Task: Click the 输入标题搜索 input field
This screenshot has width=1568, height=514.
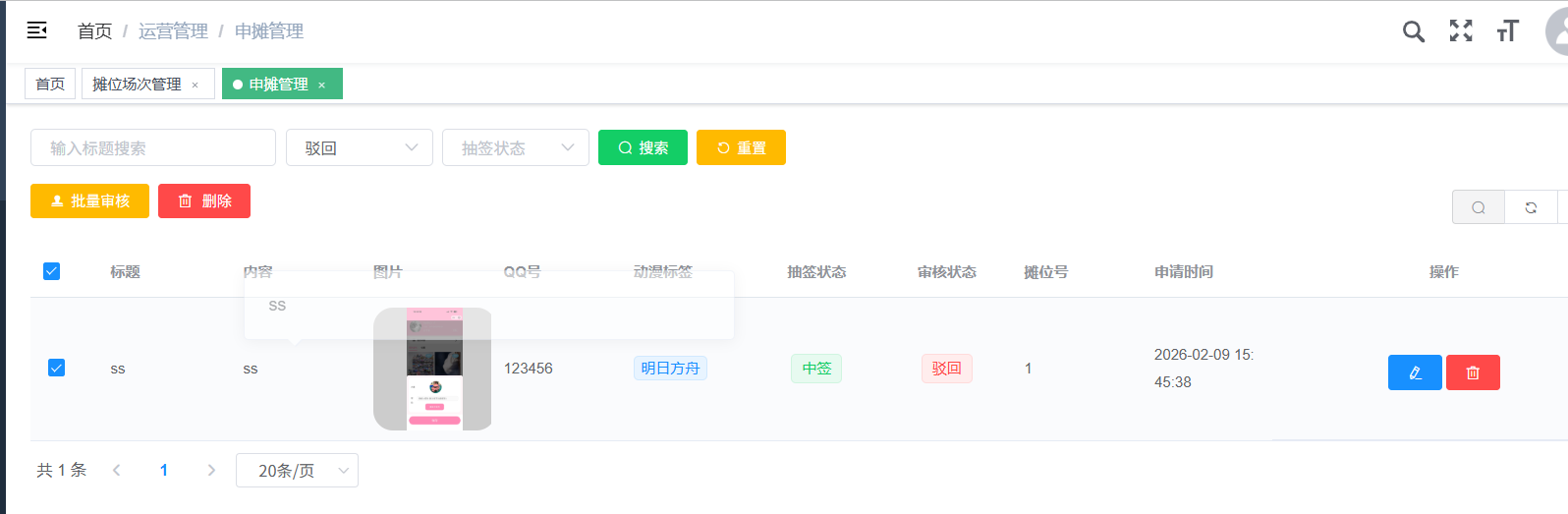Action: [x=153, y=147]
